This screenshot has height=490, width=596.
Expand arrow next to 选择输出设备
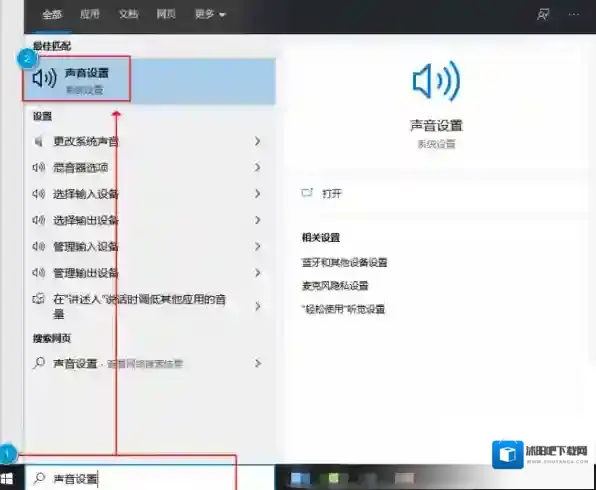(258, 220)
